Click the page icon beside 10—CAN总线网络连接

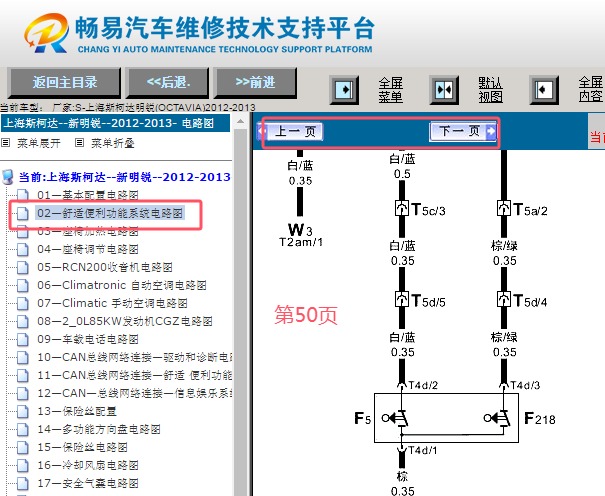tap(23, 358)
